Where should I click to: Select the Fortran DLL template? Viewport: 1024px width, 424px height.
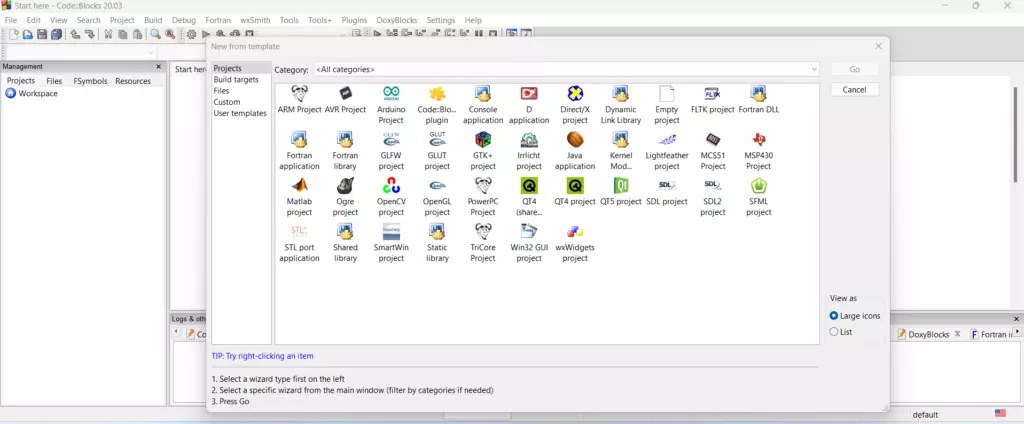759,100
